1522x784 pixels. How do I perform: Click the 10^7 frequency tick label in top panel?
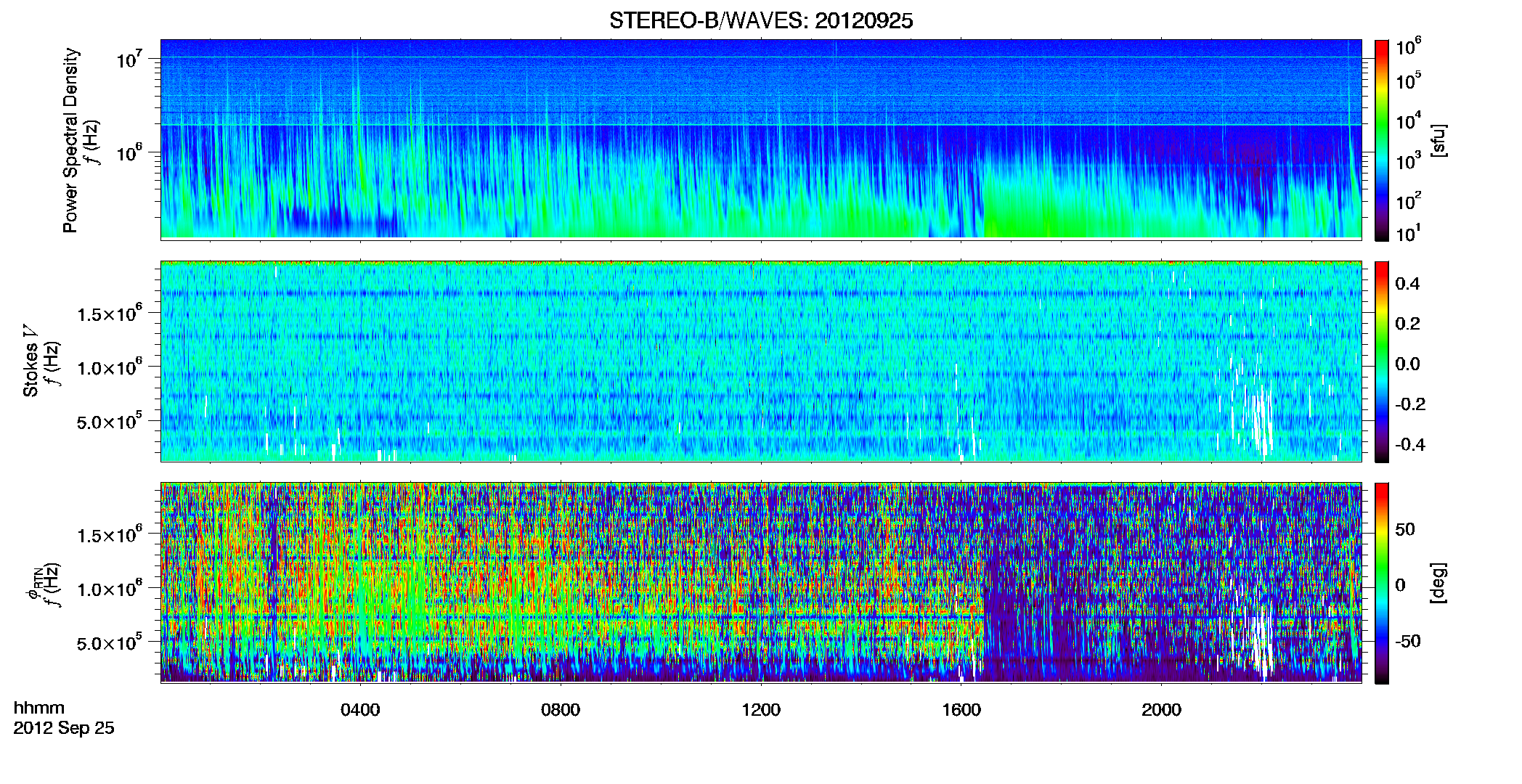(x=130, y=60)
